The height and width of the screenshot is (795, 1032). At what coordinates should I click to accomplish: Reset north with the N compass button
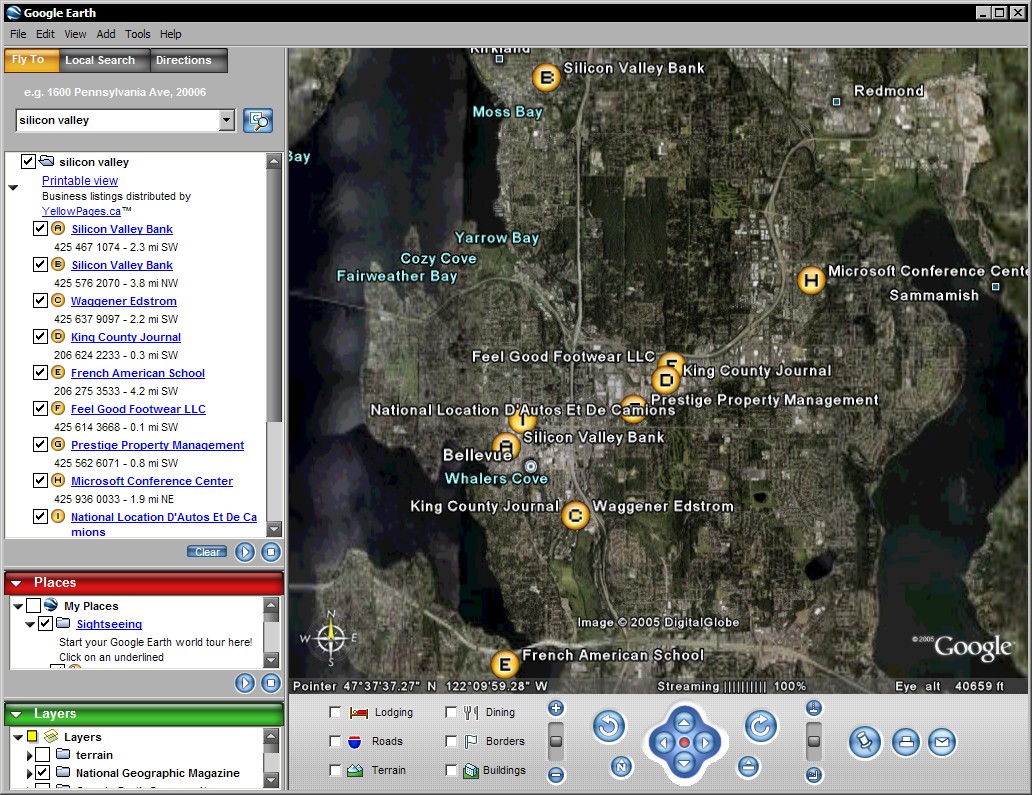[x=621, y=767]
